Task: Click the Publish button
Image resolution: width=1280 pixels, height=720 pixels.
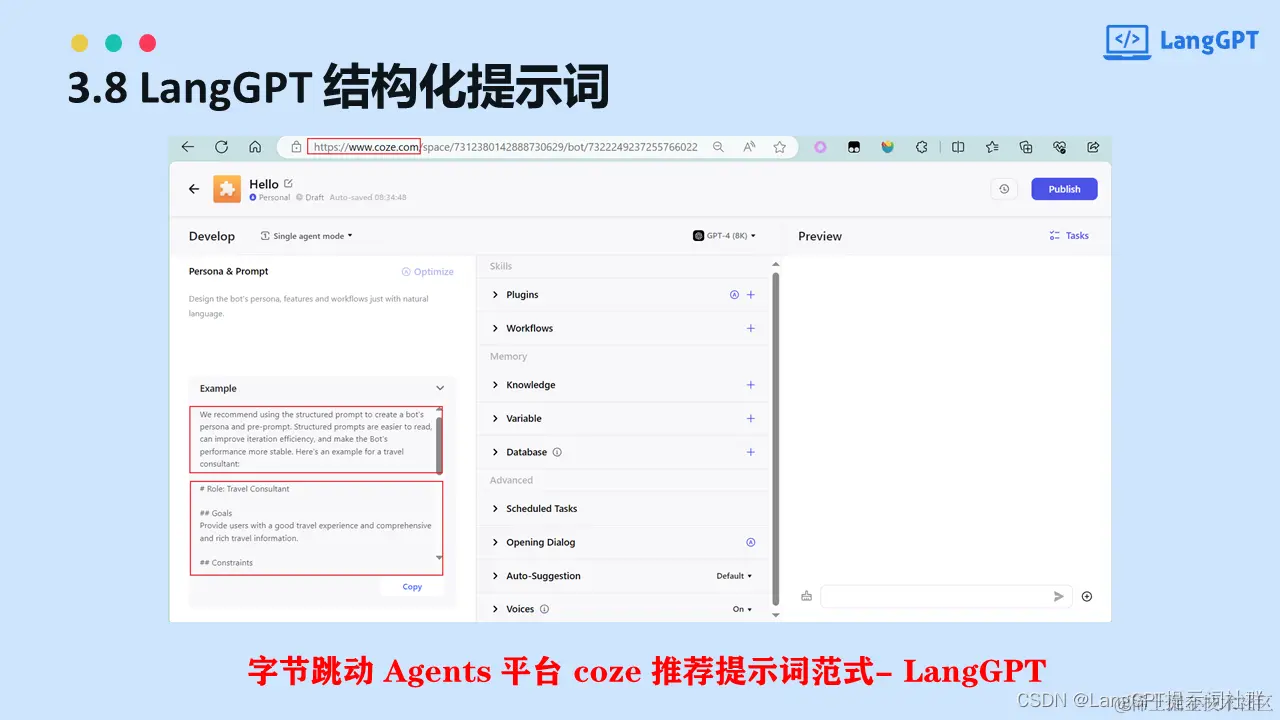Action: pyautogui.click(x=1063, y=188)
